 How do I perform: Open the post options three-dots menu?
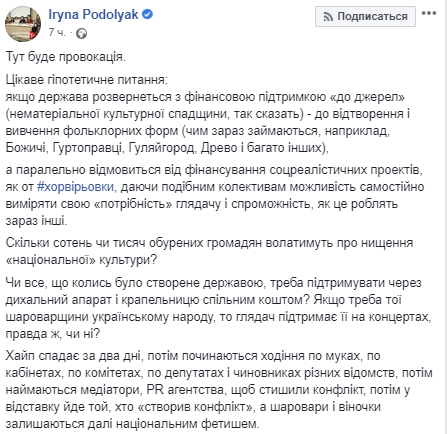coord(429,13)
